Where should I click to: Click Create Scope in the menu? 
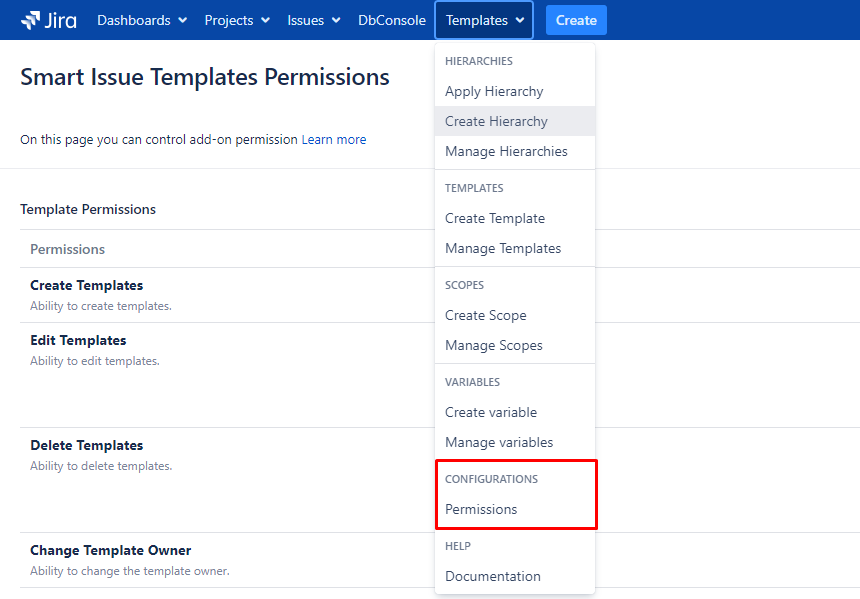click(x=485, y=315)
